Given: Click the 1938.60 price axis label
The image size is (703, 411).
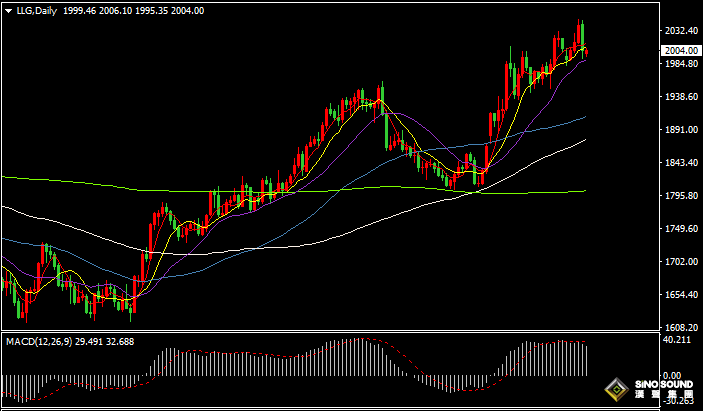Looking at the screenshot, I should 680,97.
